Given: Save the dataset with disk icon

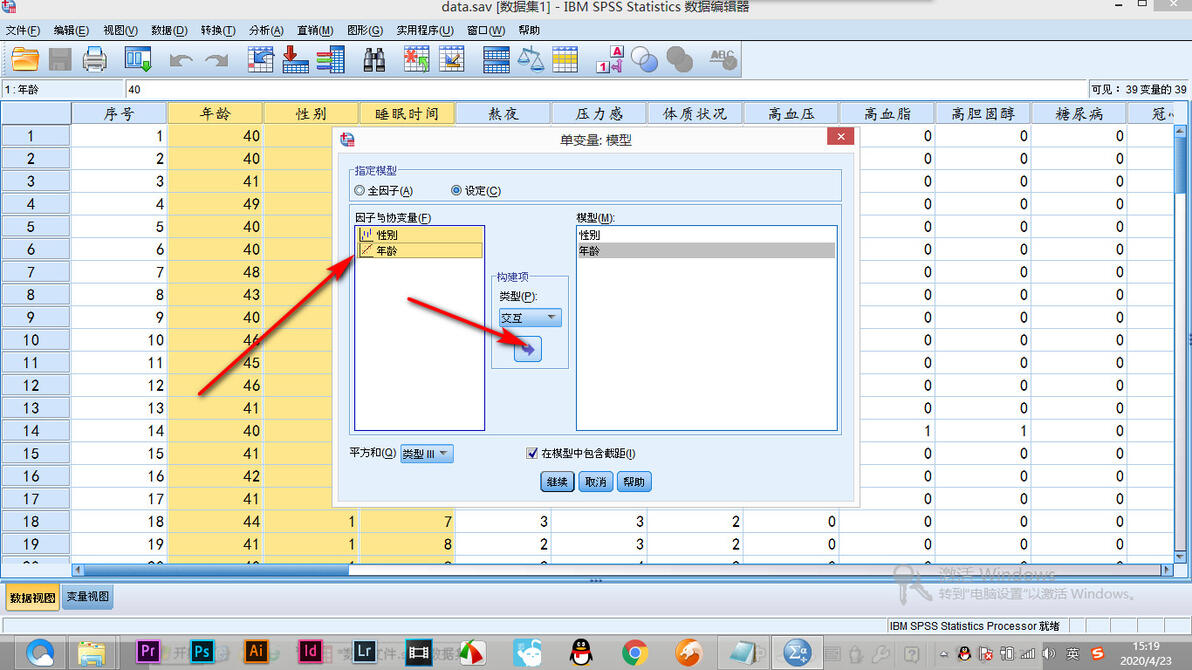Looking at the screenshot, I should point(59,59).
